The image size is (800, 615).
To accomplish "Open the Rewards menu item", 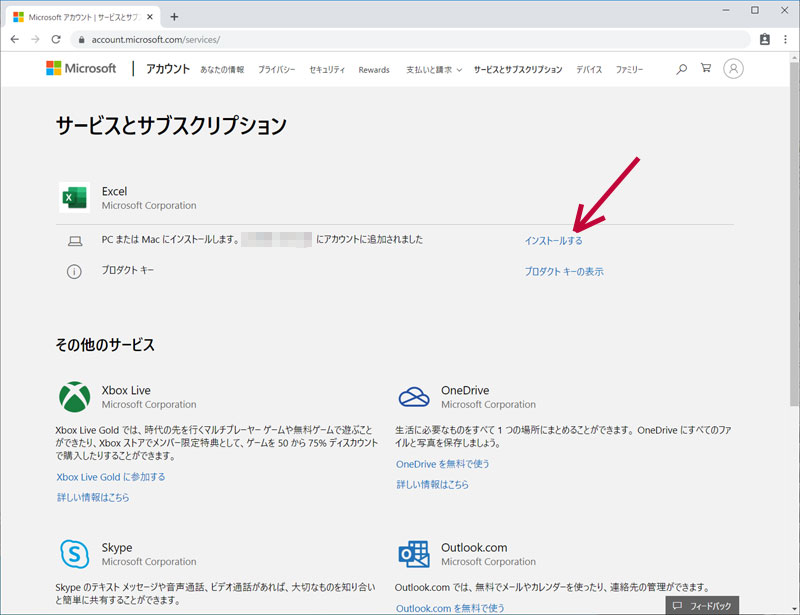I will pyautogui.click(x=374, y=70).
